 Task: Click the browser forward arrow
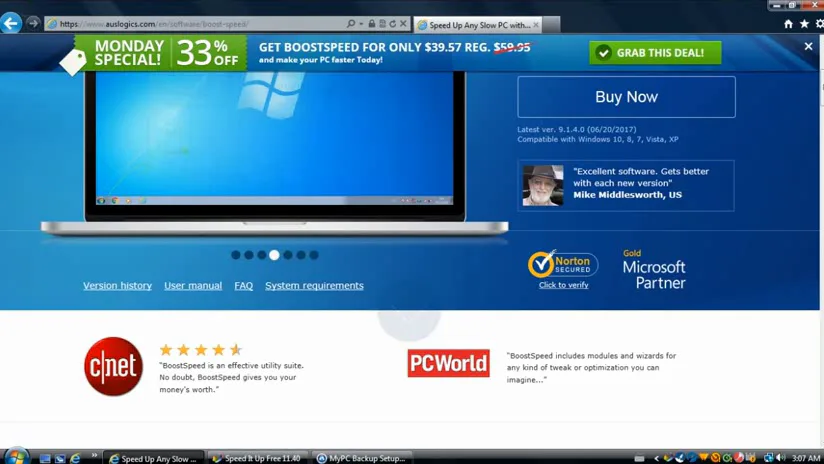point(33,23)
